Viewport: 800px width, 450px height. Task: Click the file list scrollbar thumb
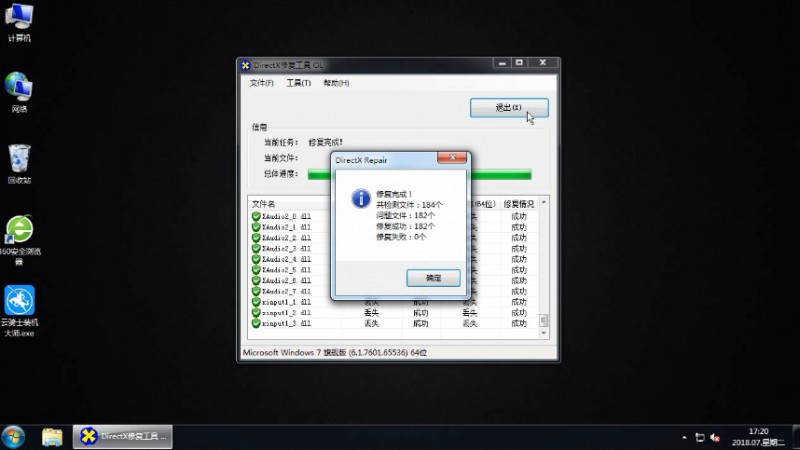[x=544, y=320]
